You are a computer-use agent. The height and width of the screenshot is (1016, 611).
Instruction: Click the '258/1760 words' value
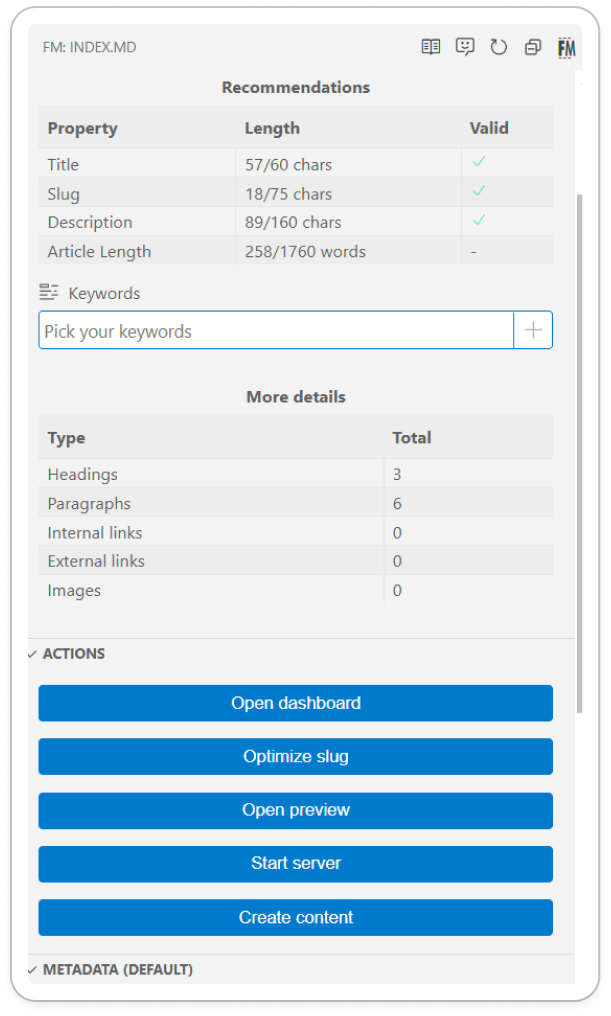tap(305, 251)
